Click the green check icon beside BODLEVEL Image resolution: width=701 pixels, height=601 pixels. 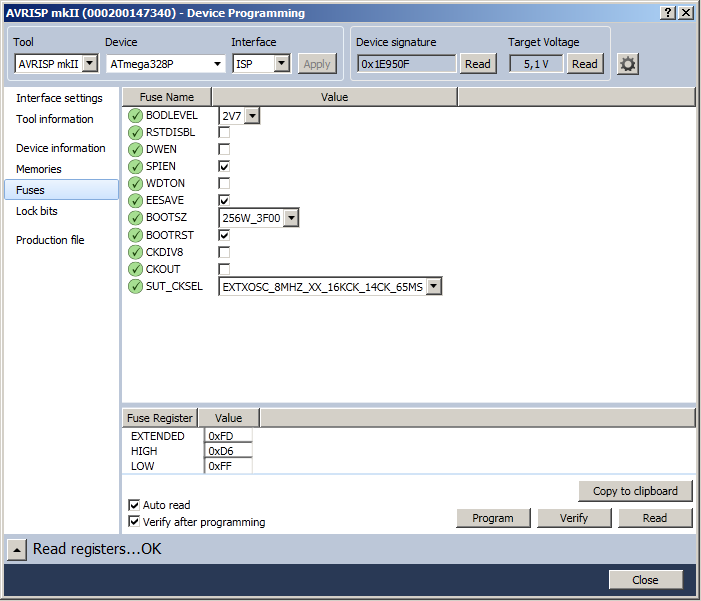pyautogui.click(x=135, y=115)
